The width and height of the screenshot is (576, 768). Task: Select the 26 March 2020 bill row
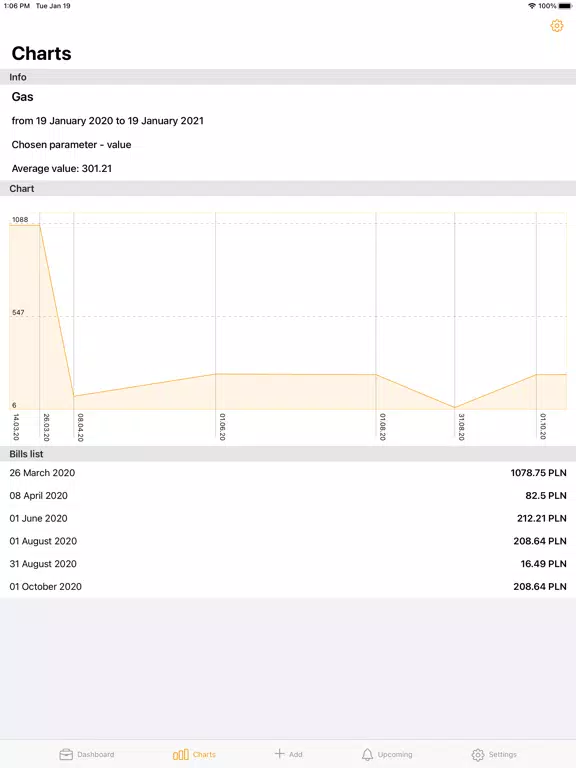point(288,473)
